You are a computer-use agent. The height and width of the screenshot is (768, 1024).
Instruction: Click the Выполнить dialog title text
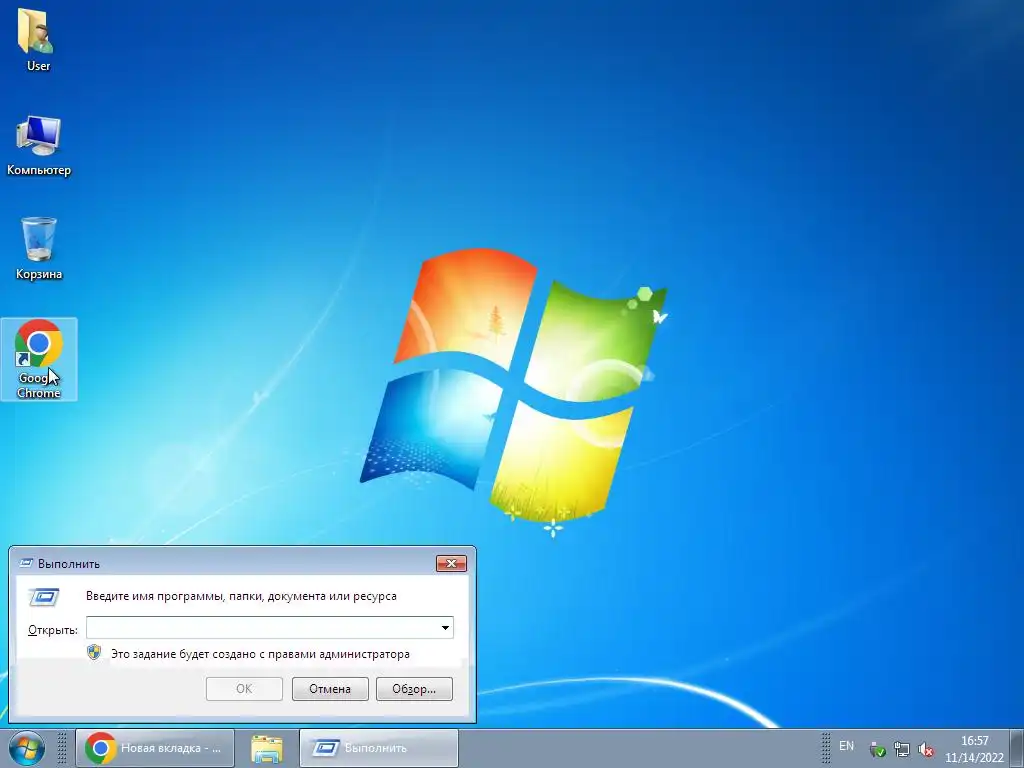(x=69, y=564)
